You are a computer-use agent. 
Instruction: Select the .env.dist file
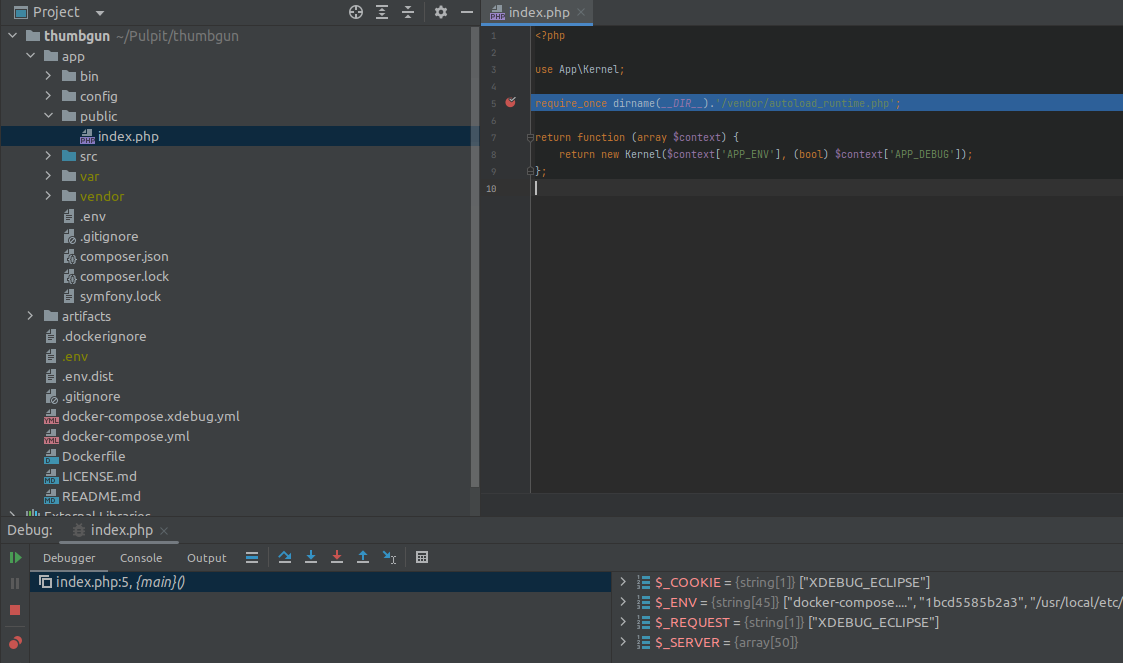(87, 377)
